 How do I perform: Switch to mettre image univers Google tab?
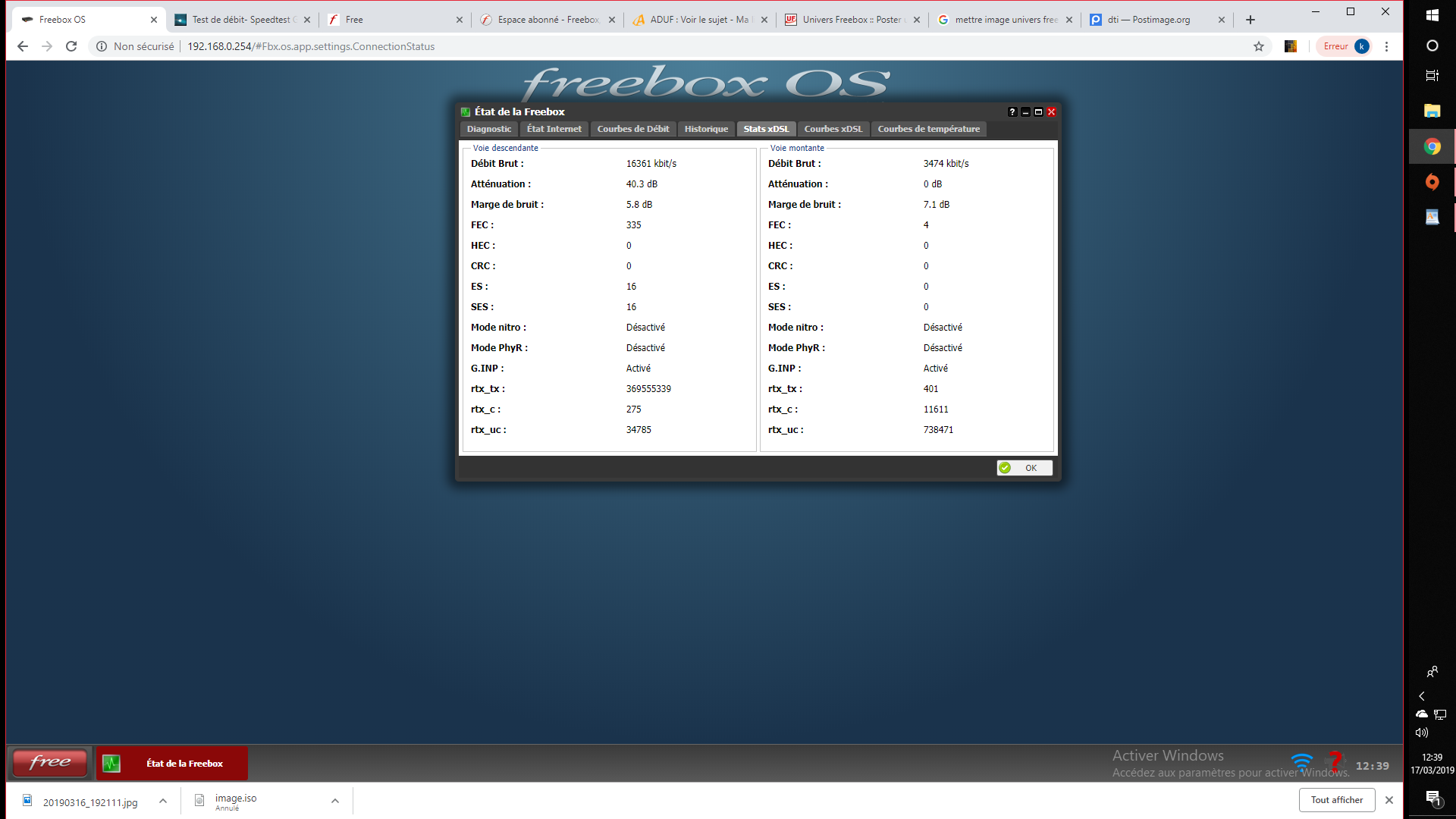[1004, 20]
